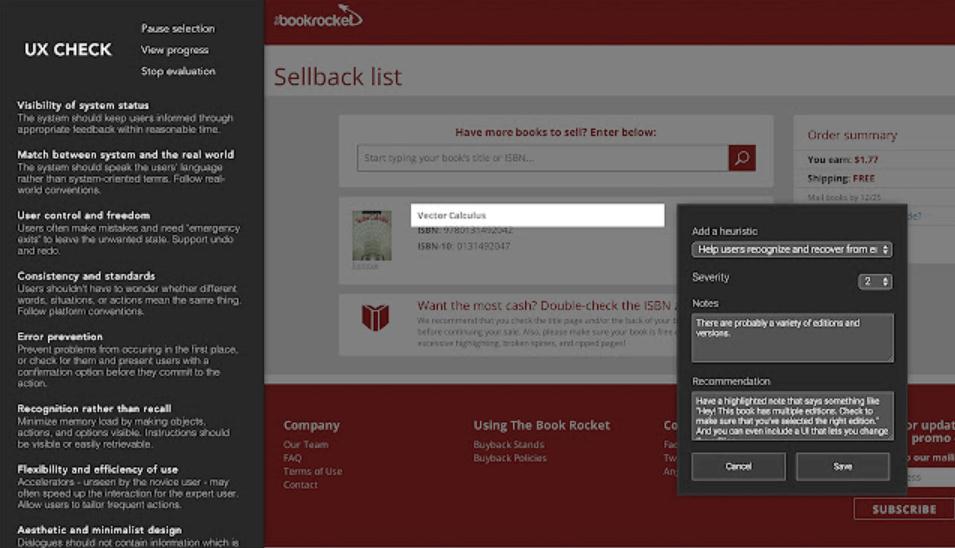Select the Visibility of system status heuristic
The height and width of the screenshot is (548, 955).
point(83,105)
